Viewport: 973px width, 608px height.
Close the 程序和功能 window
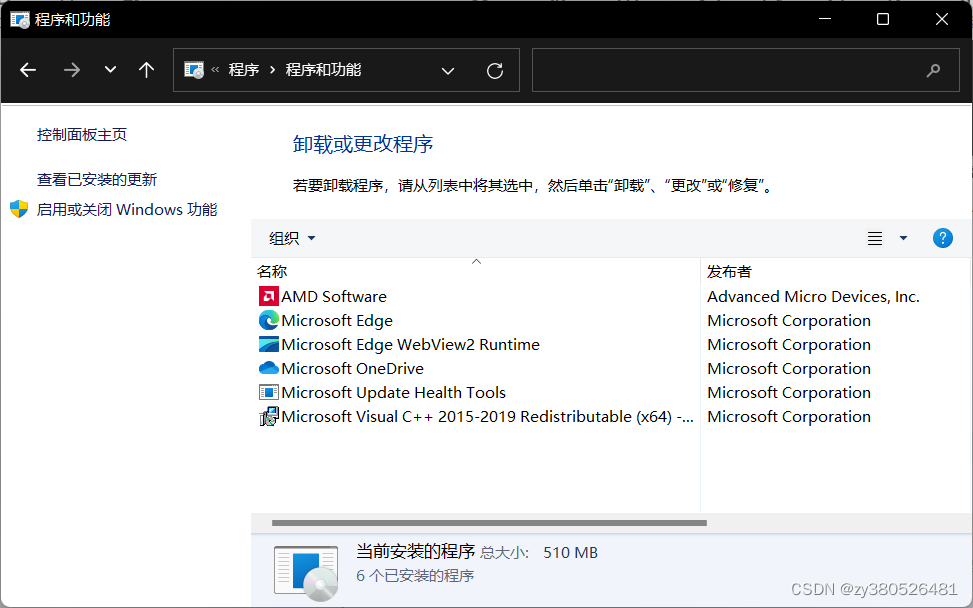(941, 19)
